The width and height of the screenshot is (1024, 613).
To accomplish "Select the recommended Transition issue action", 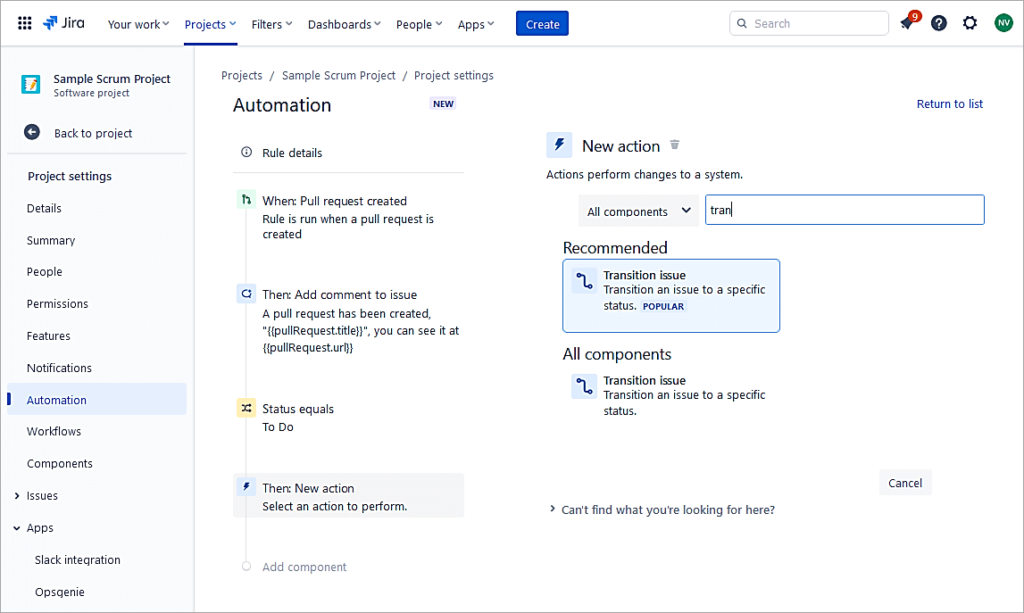I will point(671,295).
